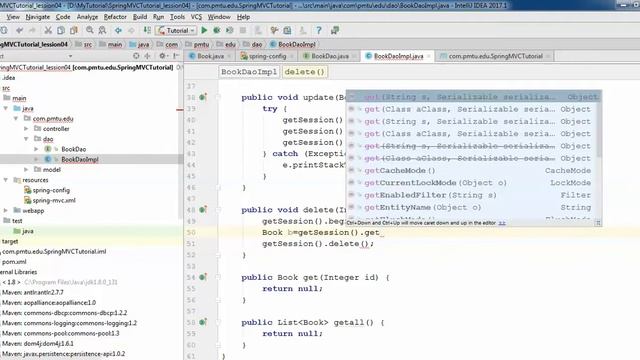Navigate Back with the blue arrow icon
Viewport: 640px width, 360px height.
pos(118,31)
